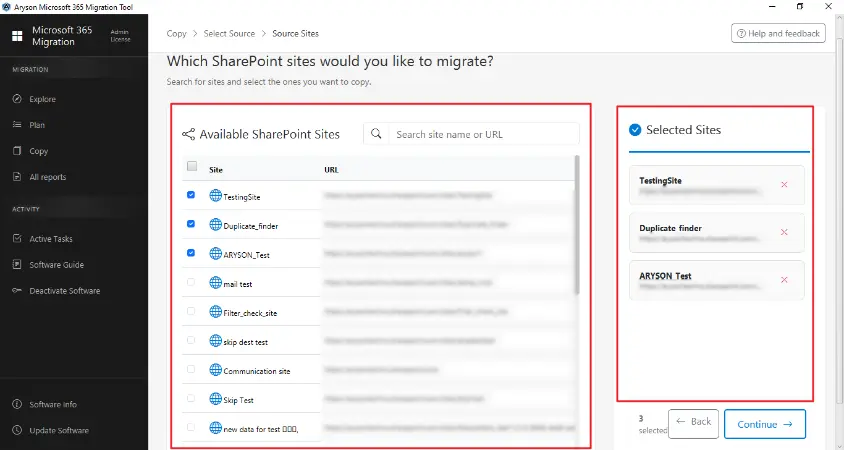The width and height of the screenshot is (844, 450).
Task: Click the globe icon for Filter_check_site
Action: [x=215, y=312]
